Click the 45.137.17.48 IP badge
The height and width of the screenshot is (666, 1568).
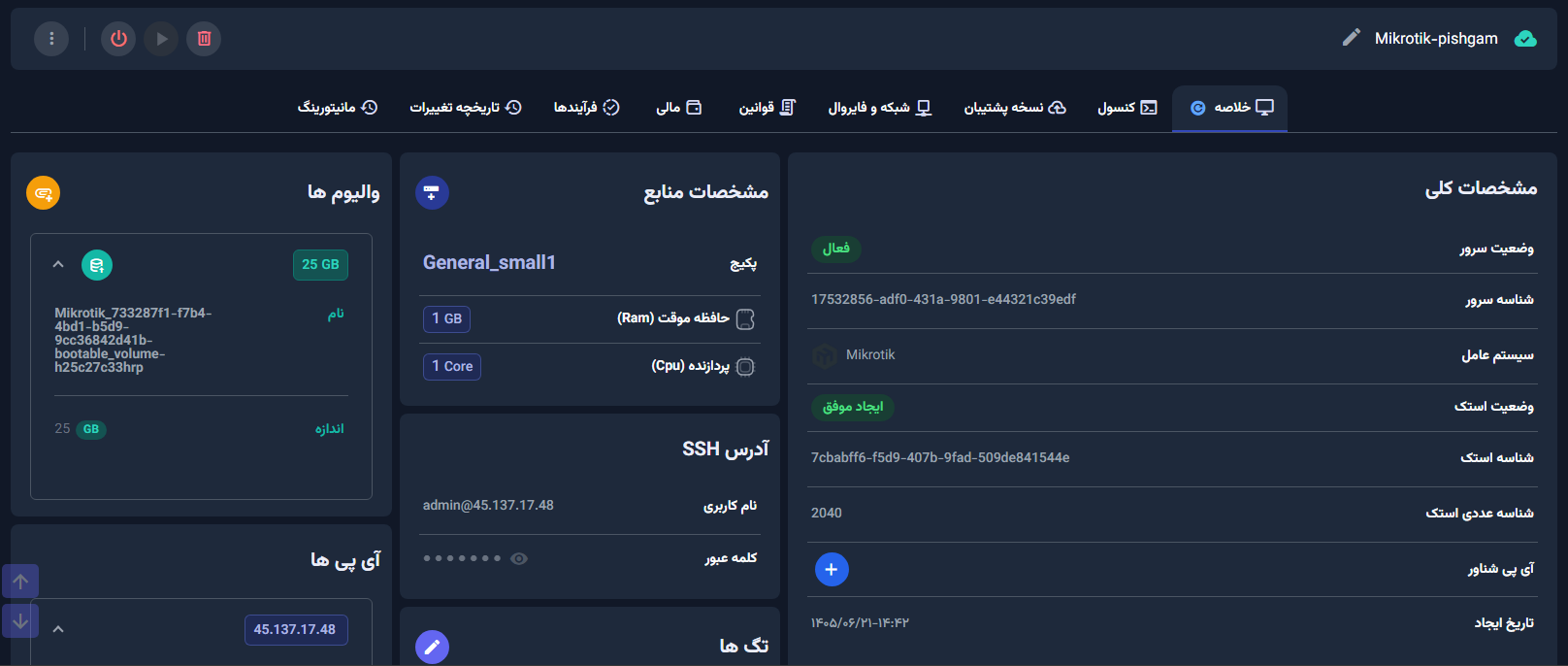tap(295, 630)
